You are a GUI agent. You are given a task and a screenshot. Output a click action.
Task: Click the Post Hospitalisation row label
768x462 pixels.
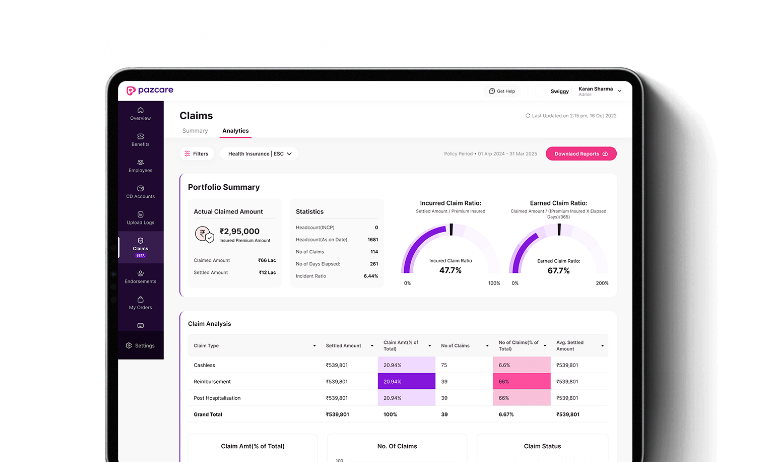point(217,398)
